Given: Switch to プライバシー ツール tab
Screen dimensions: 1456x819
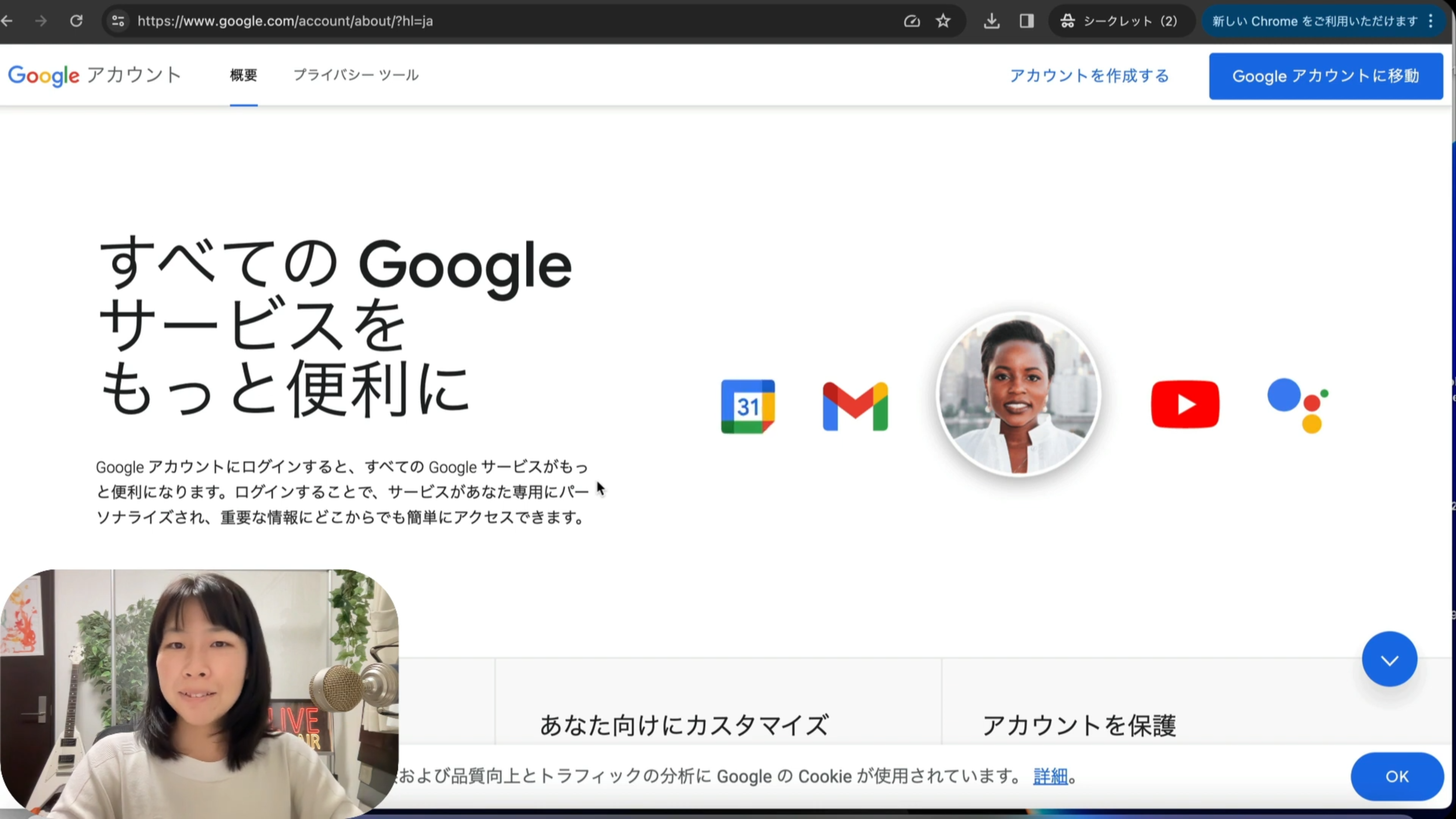Looking at the screenshot, I should point(356,75).
